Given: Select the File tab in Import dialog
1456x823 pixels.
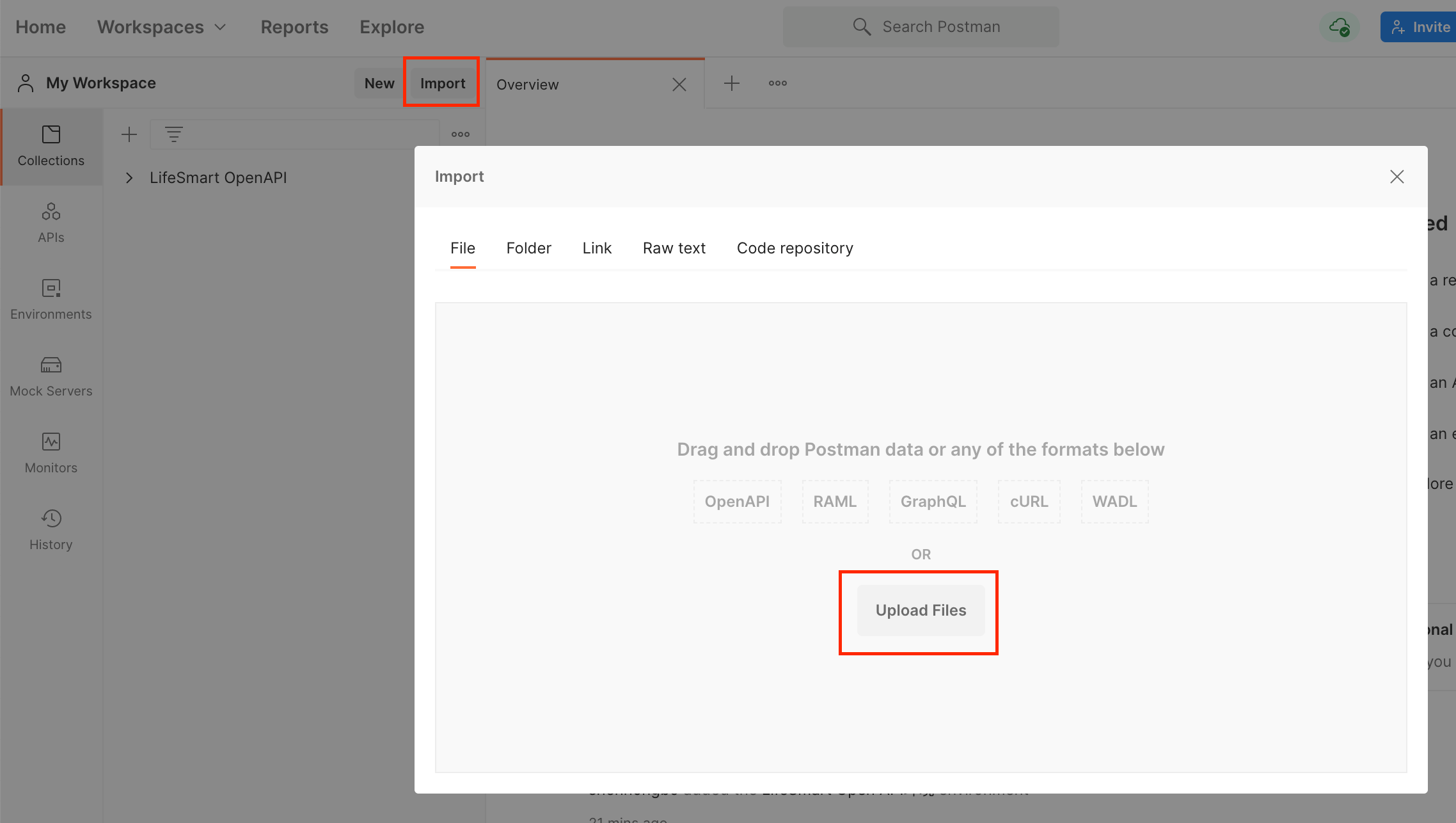Looking at the screenshot, I should 463,248.
